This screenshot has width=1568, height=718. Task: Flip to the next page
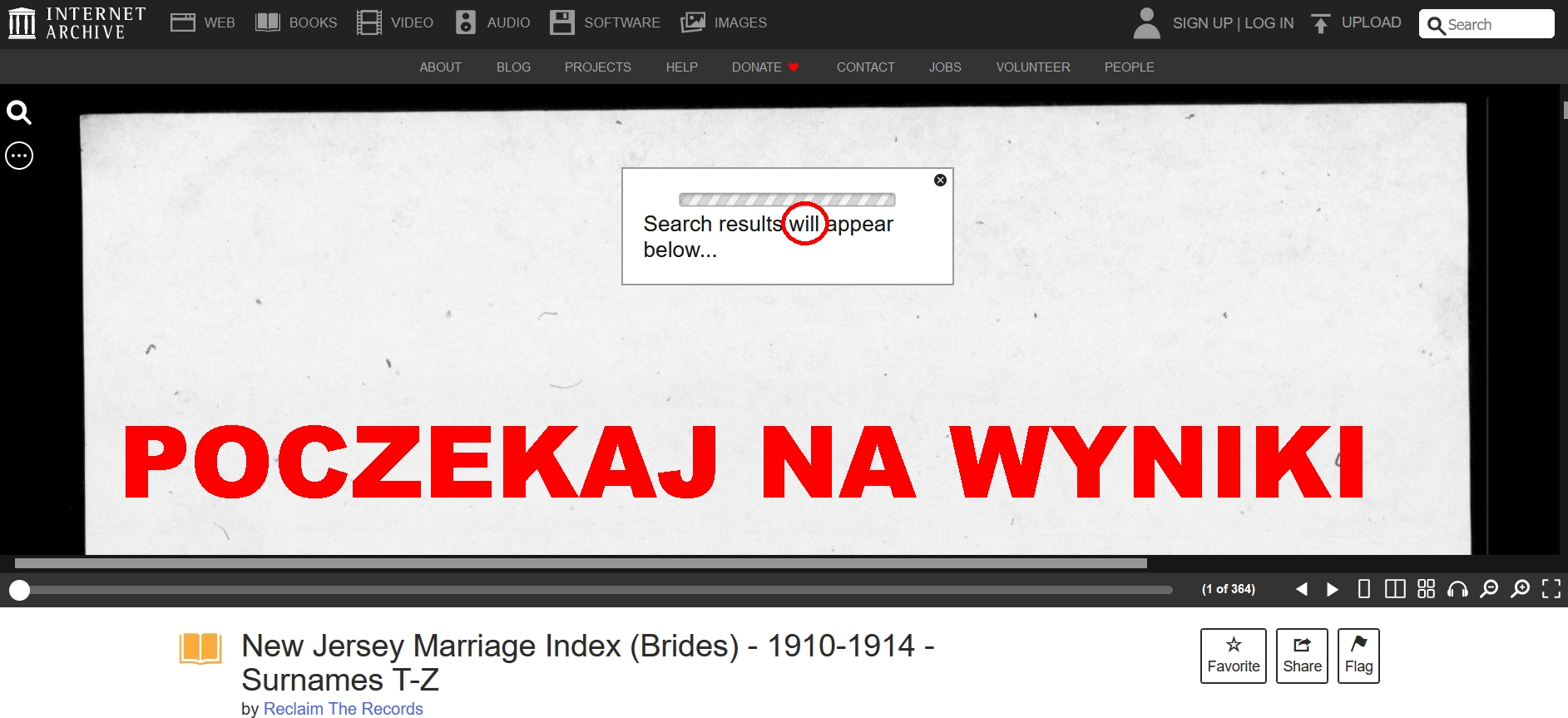pos(1333,589)
